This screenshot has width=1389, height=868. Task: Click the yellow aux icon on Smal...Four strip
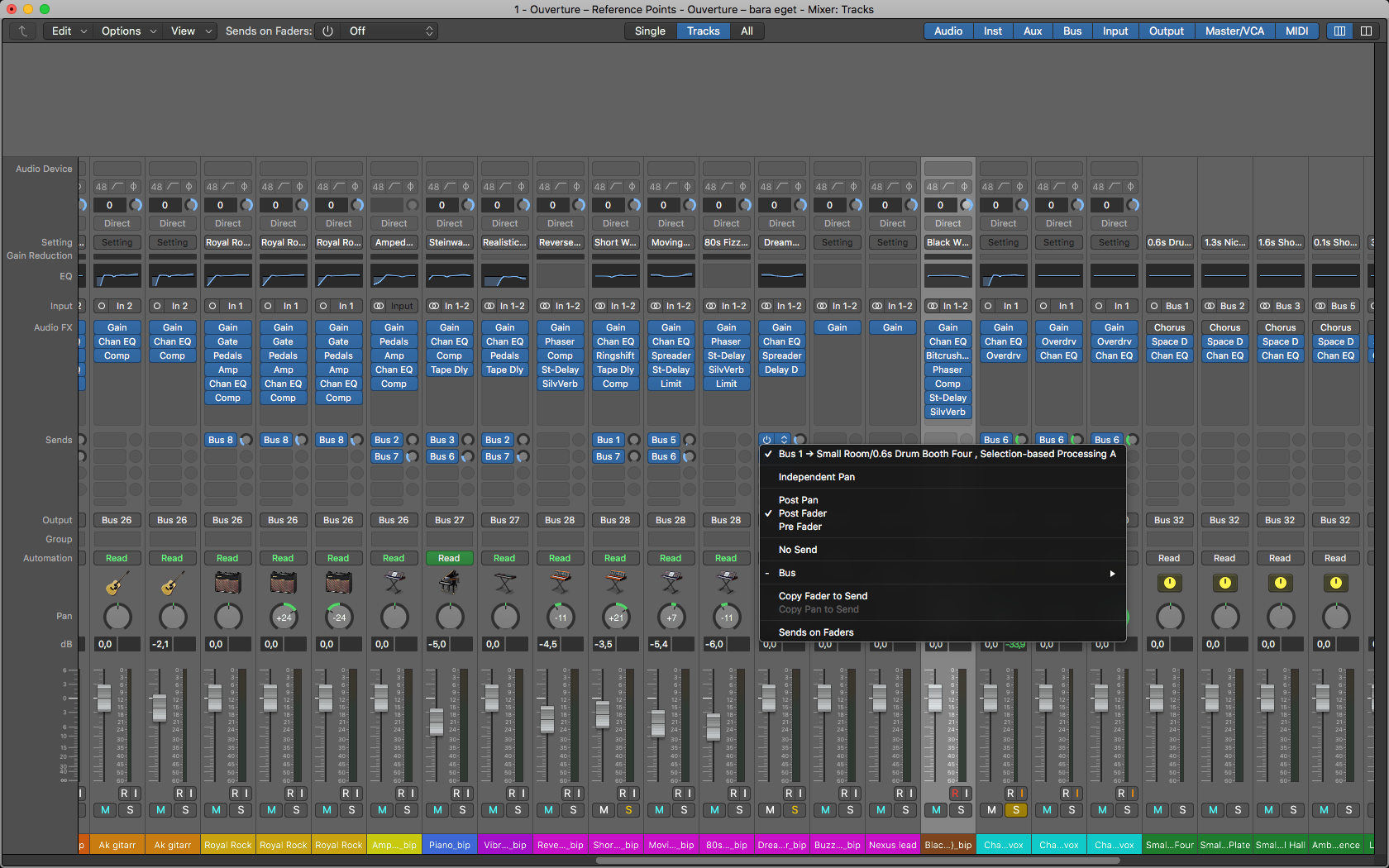pos(1169,584)
